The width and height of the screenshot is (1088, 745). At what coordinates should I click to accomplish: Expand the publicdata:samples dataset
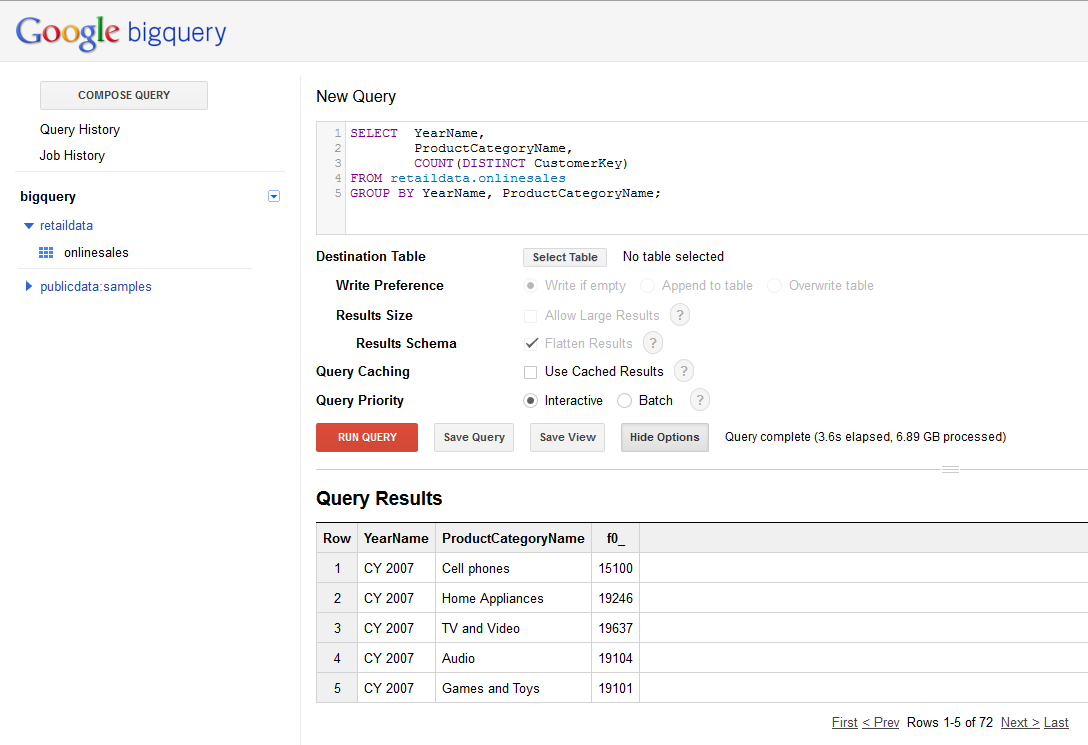coord(28,286)
